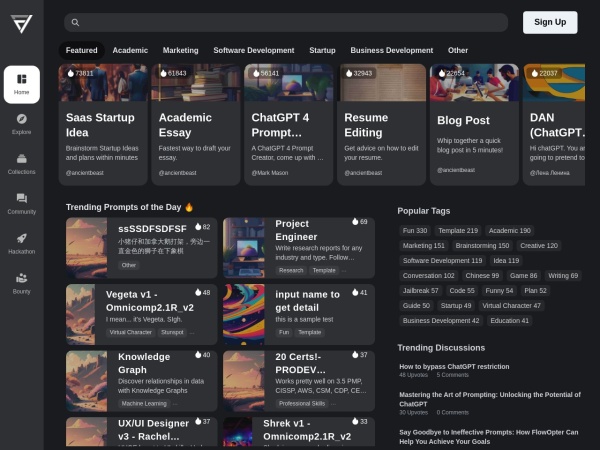Select the Software Development tab
Viewport: 600px width, 450px height.
(254, 50)
